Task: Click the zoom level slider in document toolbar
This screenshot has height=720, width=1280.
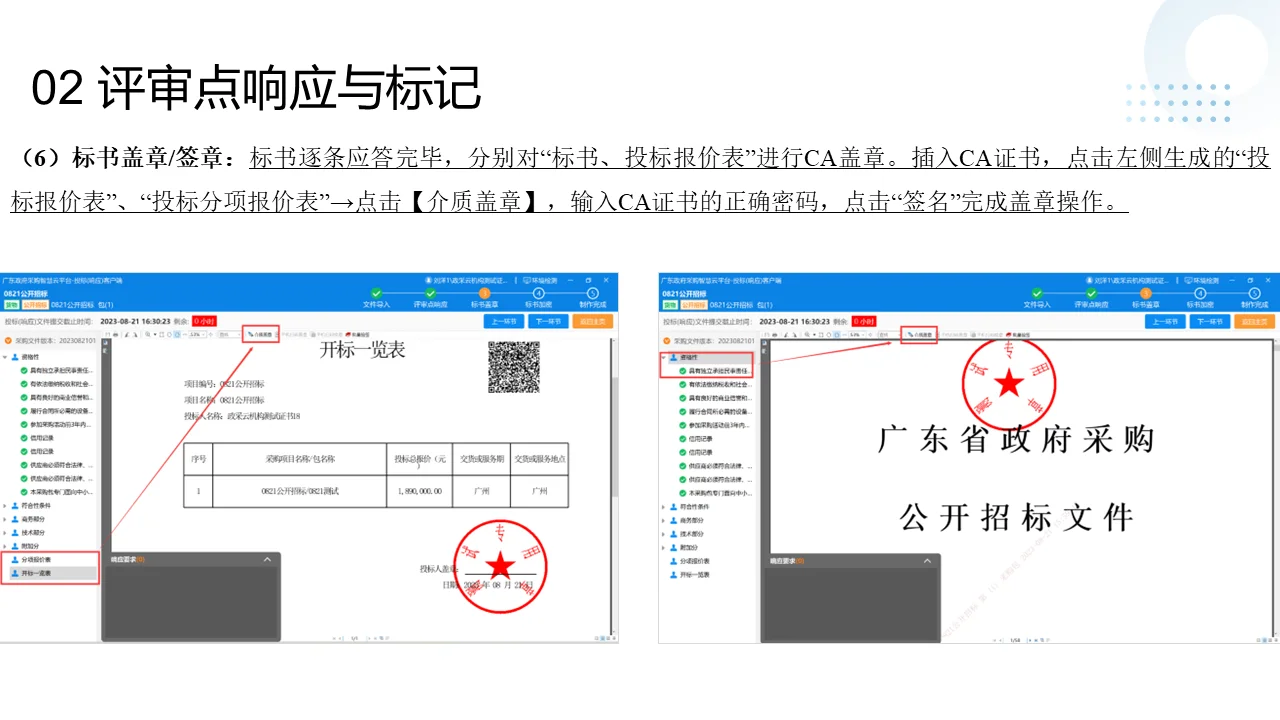Action: coord(184,334)
